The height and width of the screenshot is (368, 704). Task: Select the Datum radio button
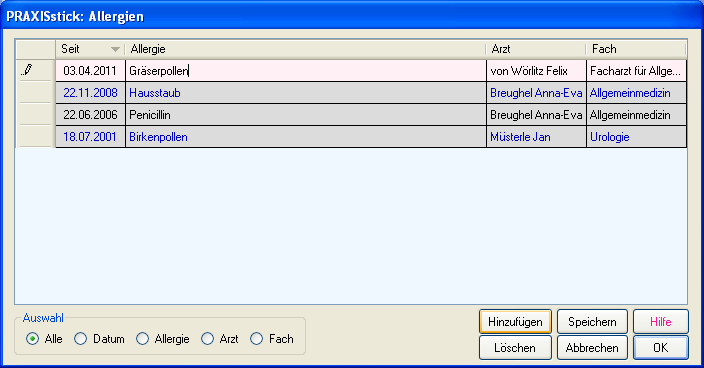pyautogui.click(x=80, y=339)
